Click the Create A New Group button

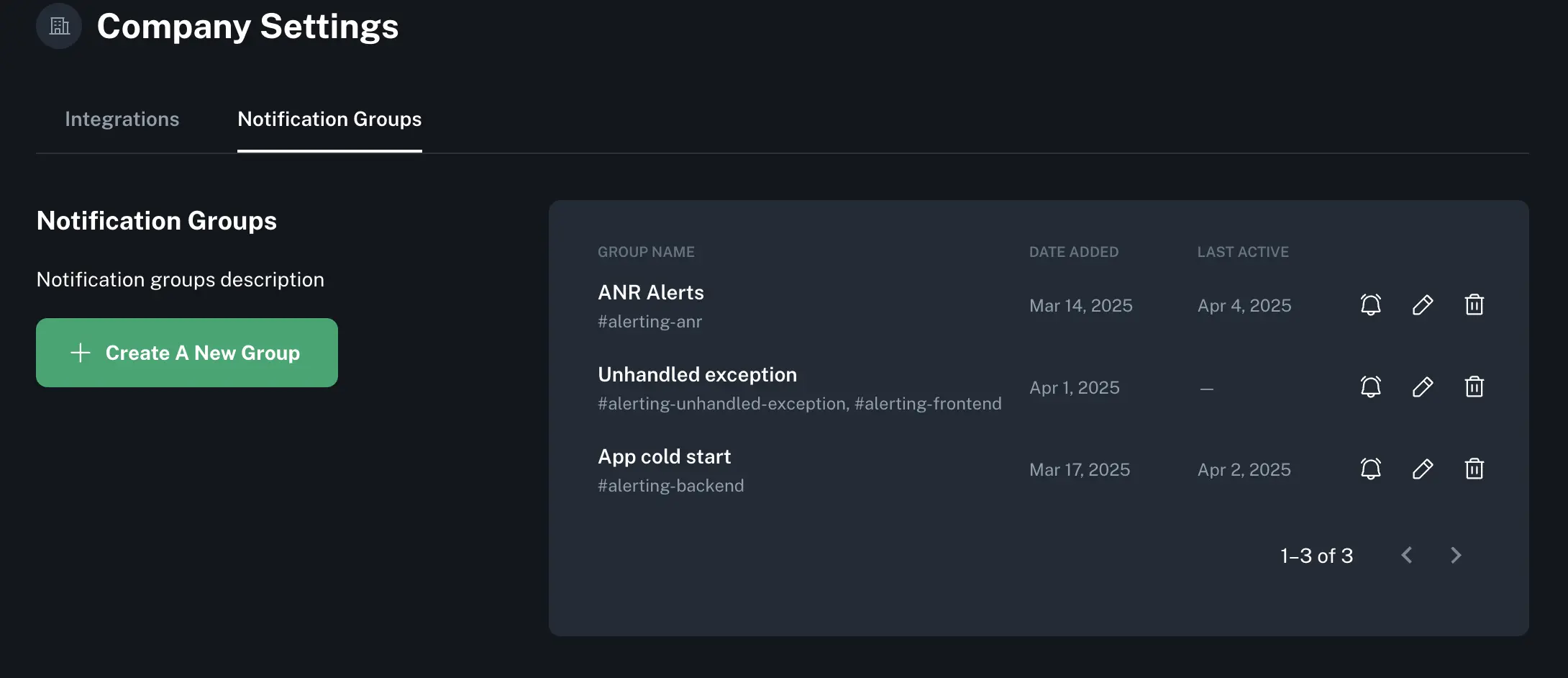point(186,353)
